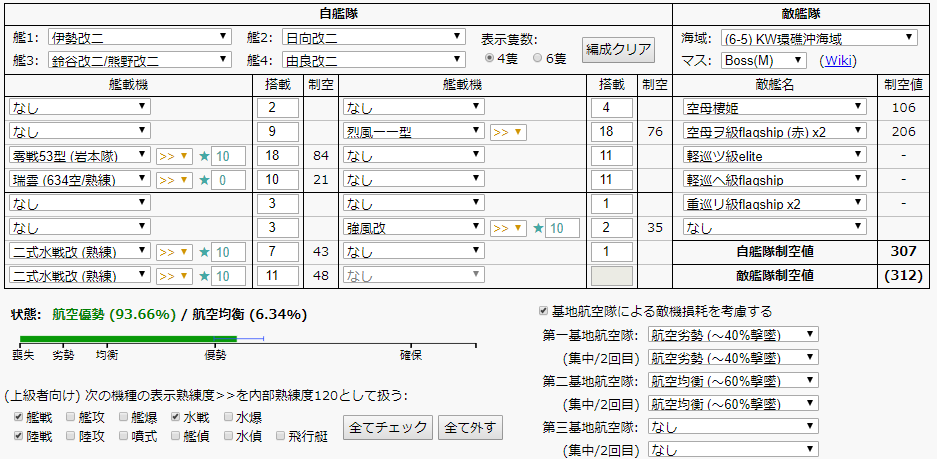
Task: Enable the 艦爆 checkbox
Action: coord(123,416)
